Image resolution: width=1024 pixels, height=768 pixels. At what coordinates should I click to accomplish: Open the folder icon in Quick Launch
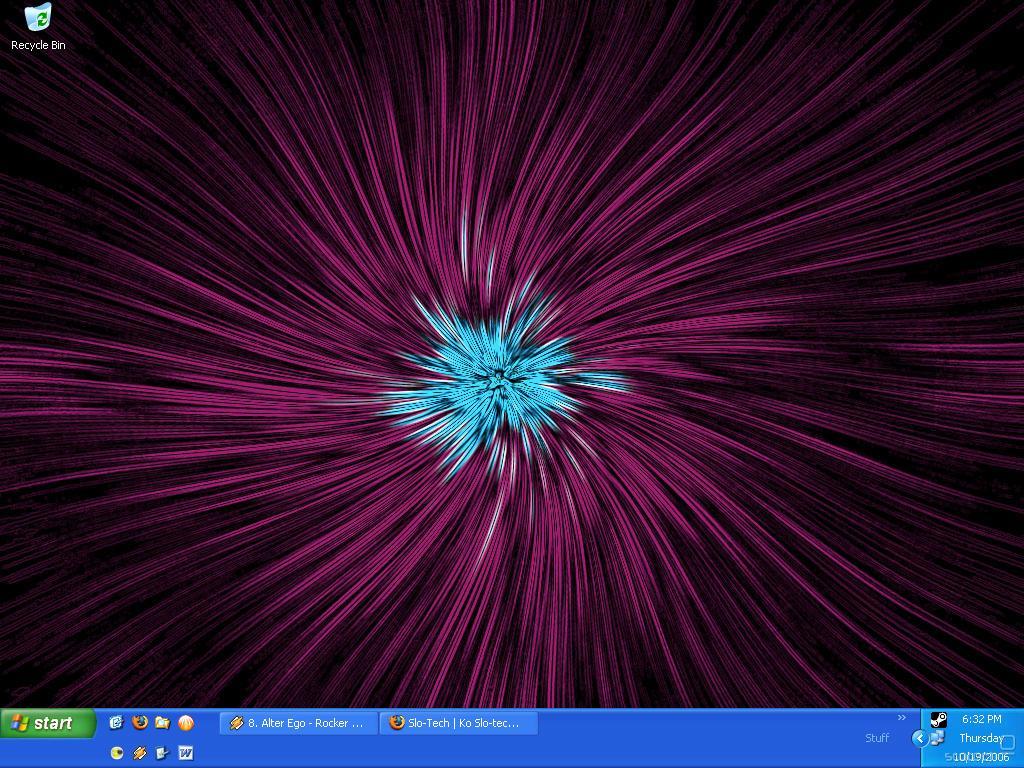(163, 722)
